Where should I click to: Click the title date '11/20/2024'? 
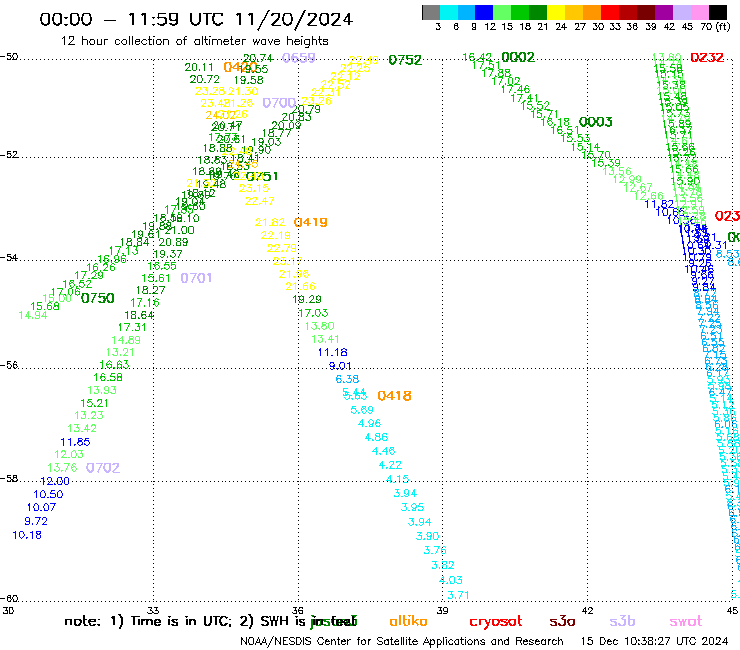coord(294,19)
